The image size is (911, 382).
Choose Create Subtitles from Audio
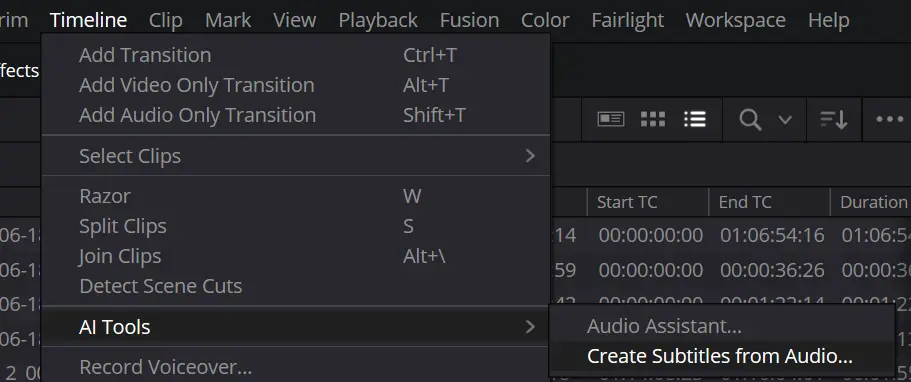pos(720,356)
